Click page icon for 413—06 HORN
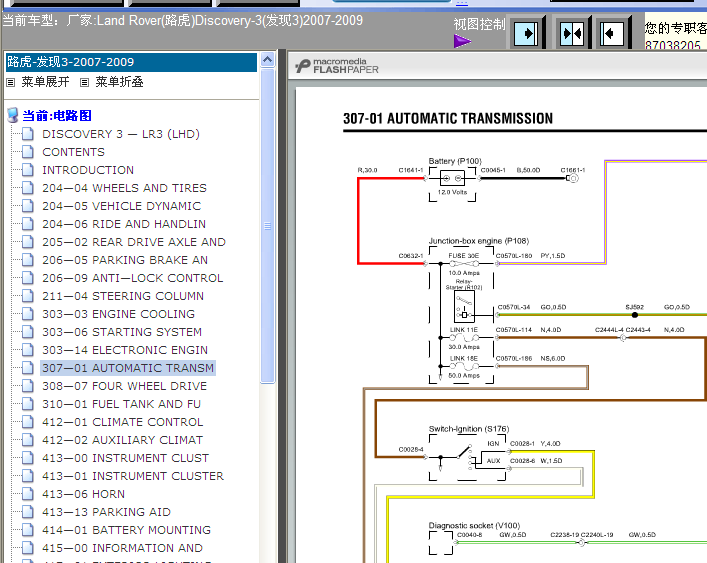Viewport: 707px width, 563px height. tap(28, 494)
